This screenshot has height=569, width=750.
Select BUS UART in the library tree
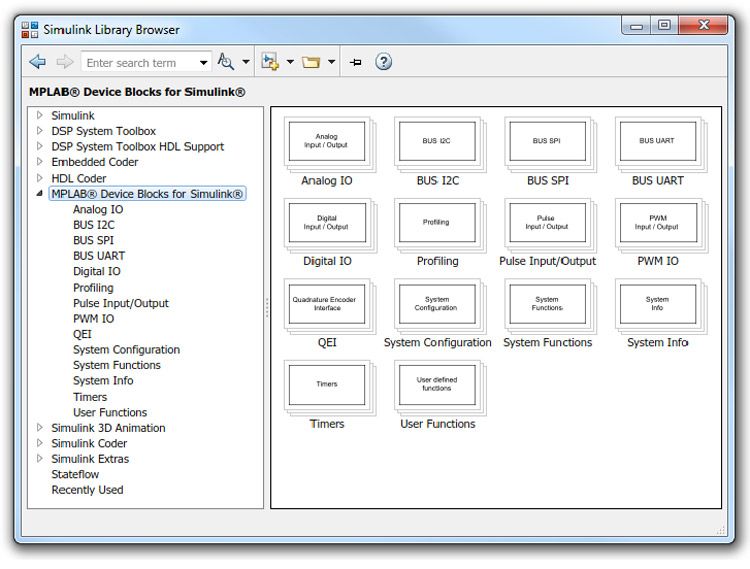[99, 256]
